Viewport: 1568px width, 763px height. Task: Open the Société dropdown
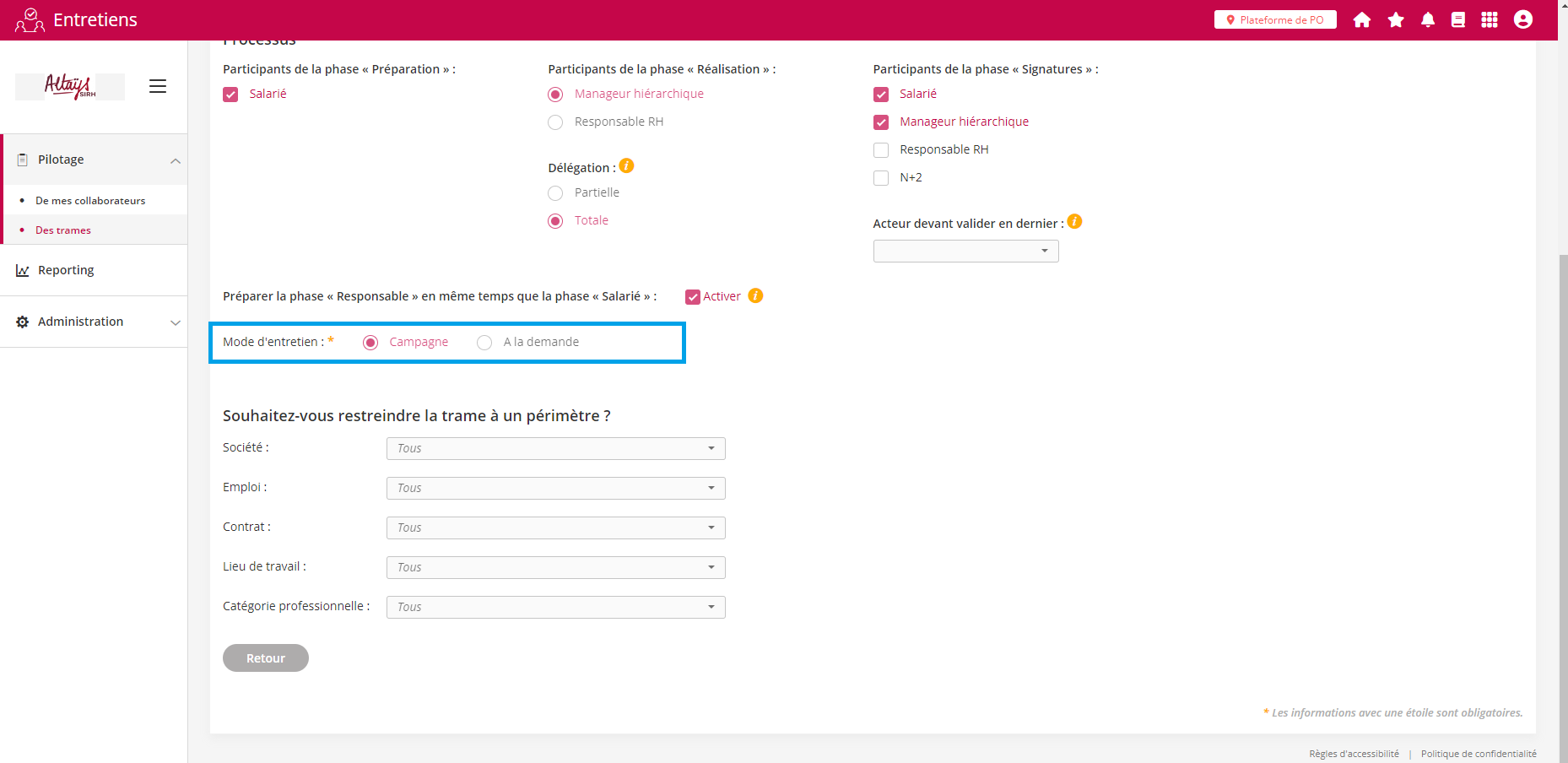(555, 448)
